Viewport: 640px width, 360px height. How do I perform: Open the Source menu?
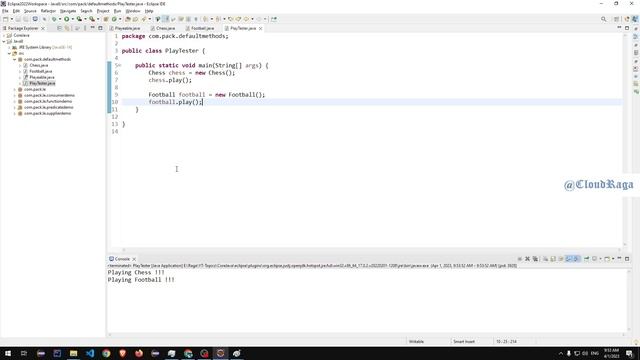point(30,11)
